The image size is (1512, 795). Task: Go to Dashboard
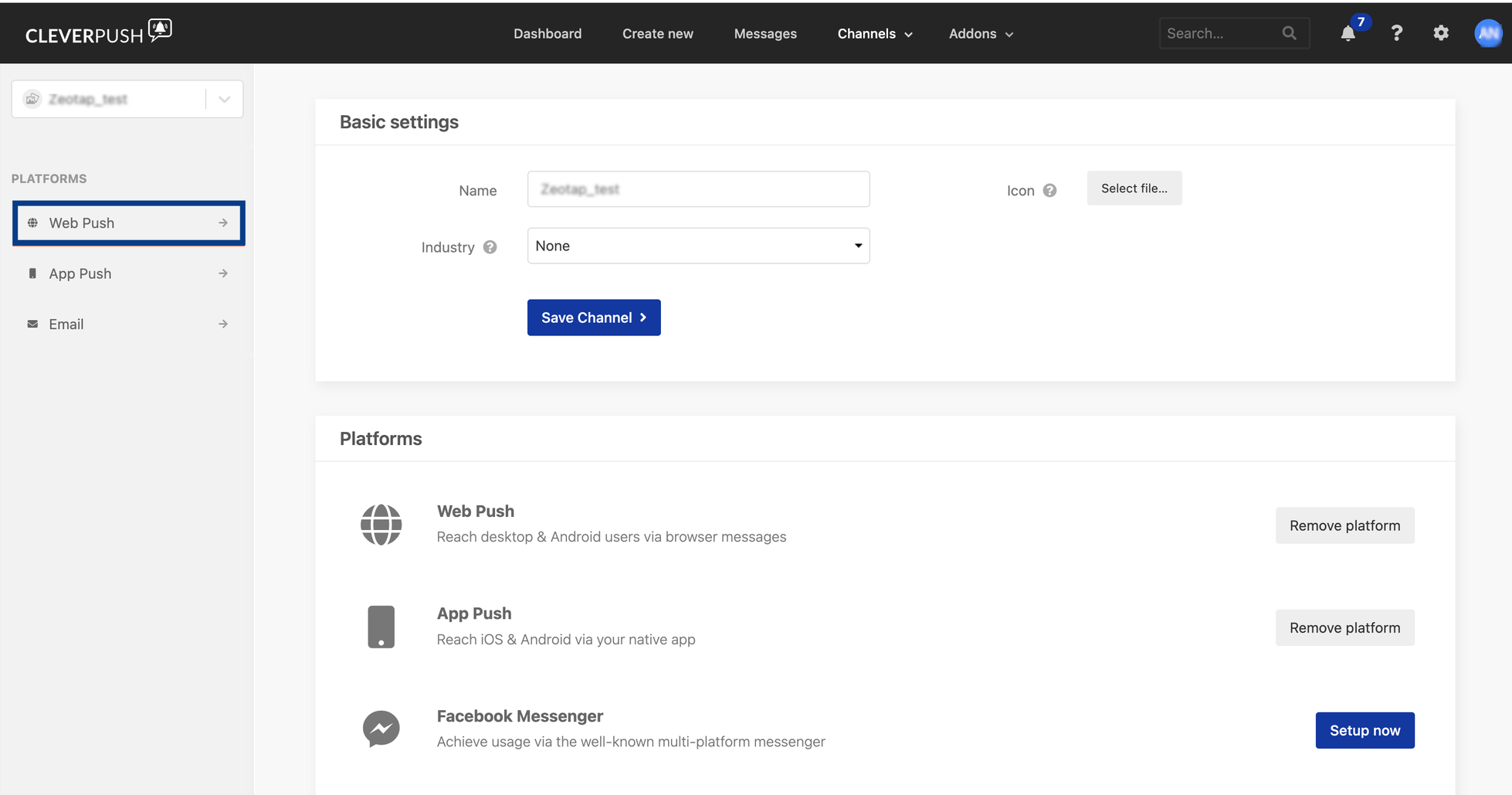[548, 33]
